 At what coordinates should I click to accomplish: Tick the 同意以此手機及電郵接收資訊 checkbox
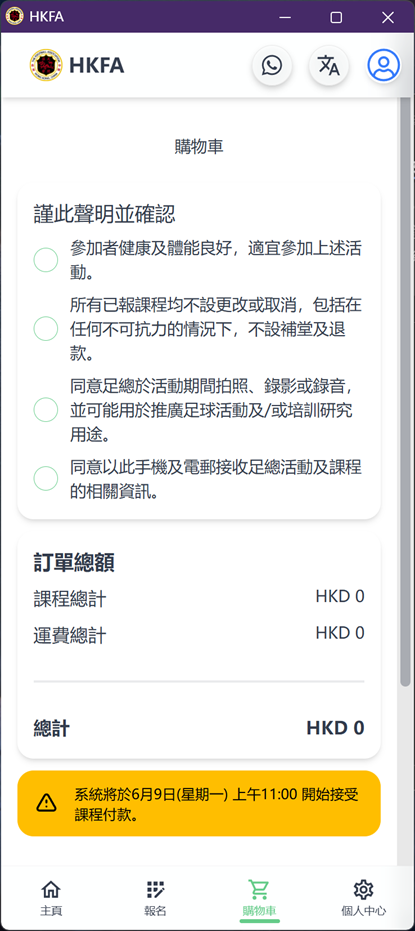(x=46, y=479)
